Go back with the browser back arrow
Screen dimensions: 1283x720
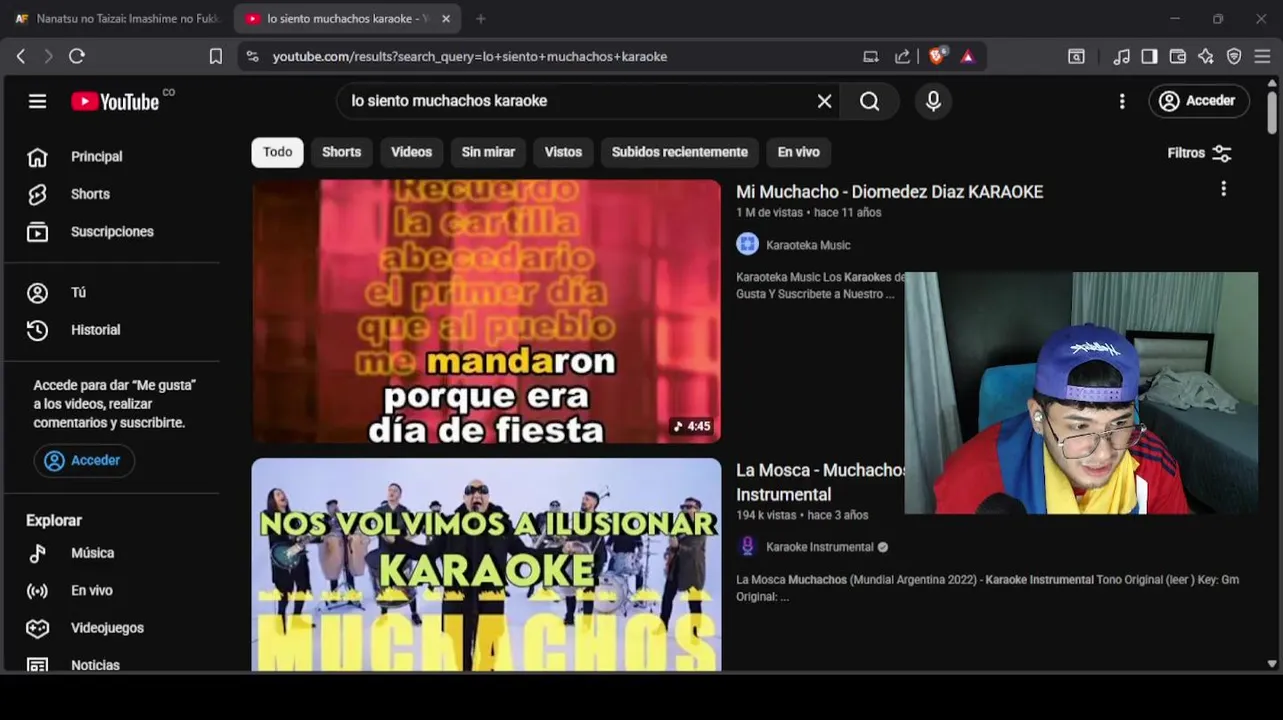coord(21,57)
